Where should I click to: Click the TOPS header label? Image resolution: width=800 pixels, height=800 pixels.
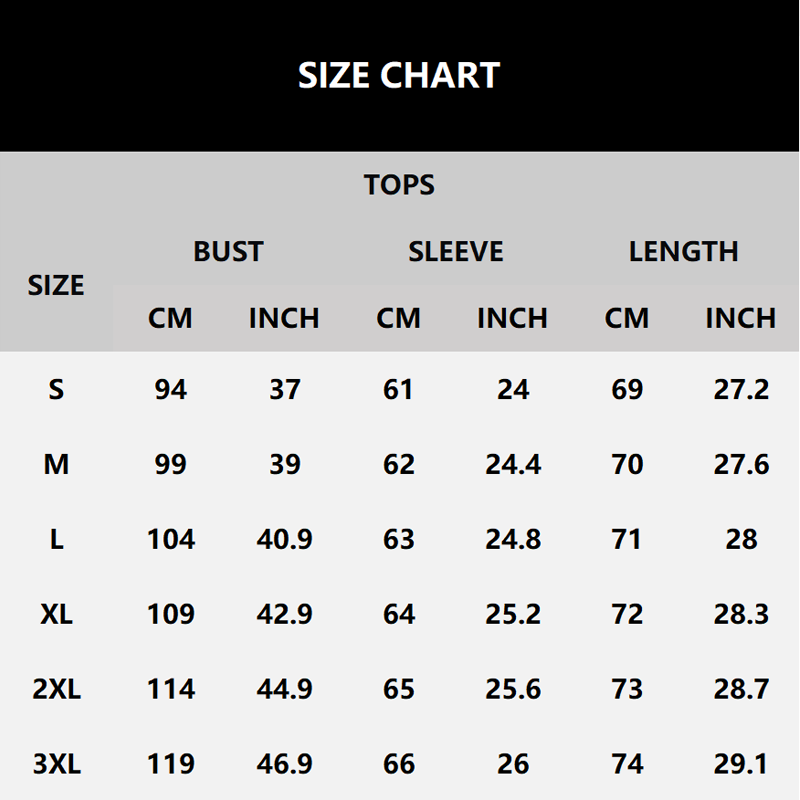coord(399,185)
